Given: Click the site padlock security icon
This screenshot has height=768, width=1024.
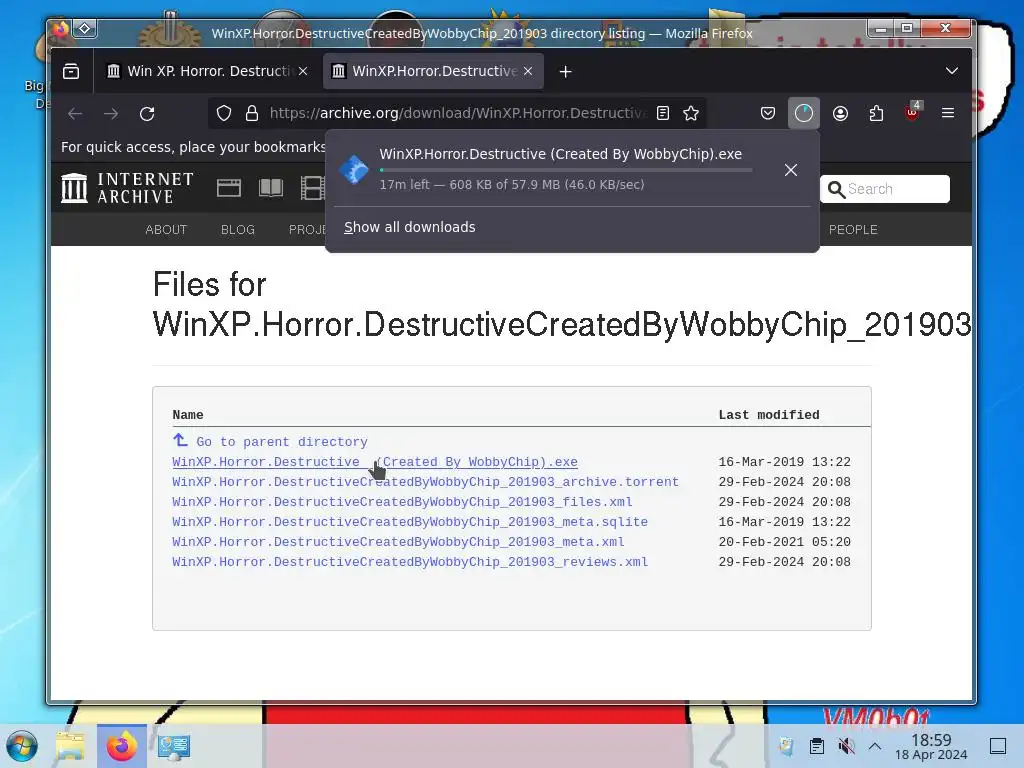Looking at the screenshot, I should tap(251, 114).
